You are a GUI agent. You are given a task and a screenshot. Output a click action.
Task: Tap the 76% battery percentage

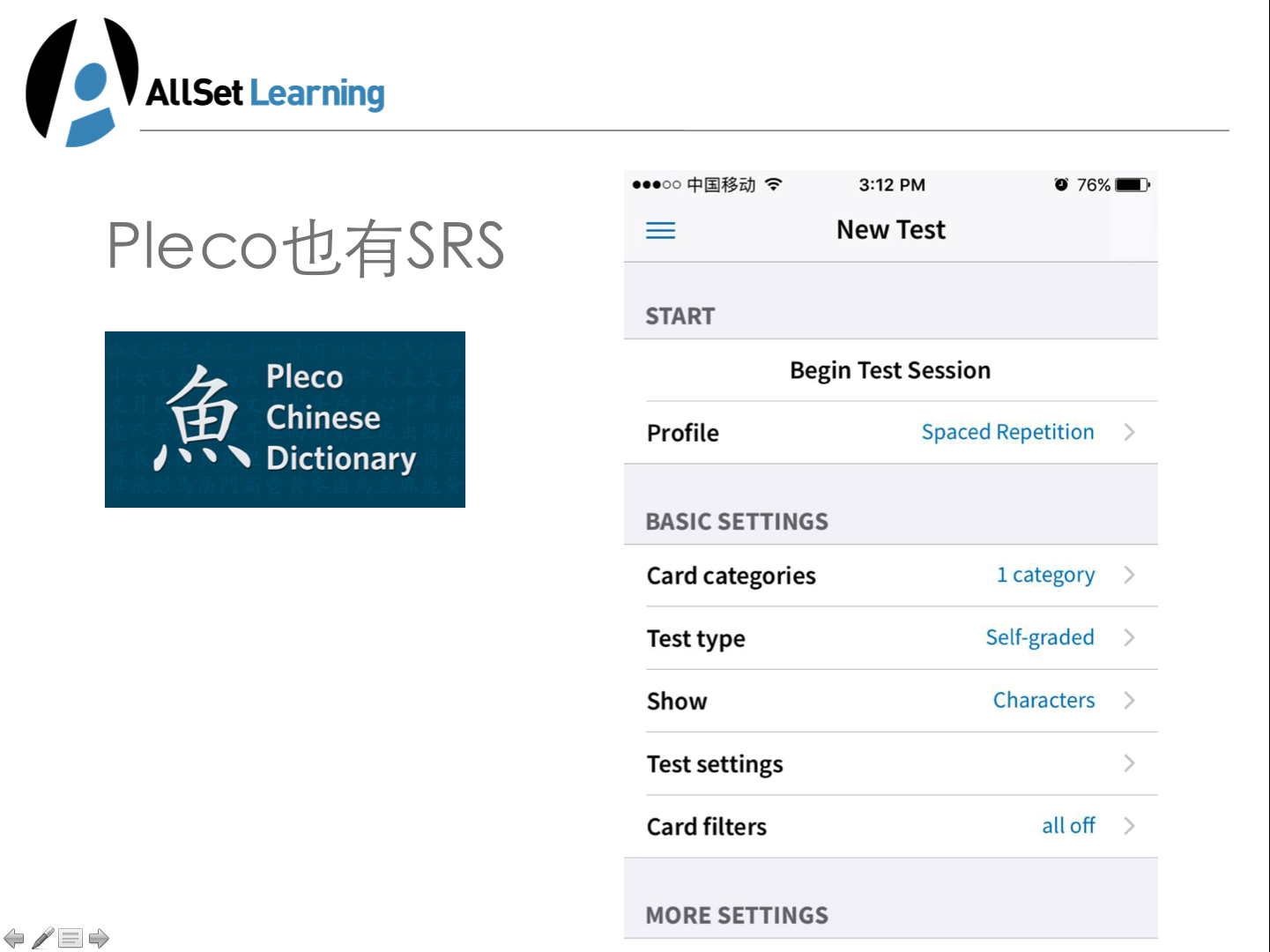1093,185
